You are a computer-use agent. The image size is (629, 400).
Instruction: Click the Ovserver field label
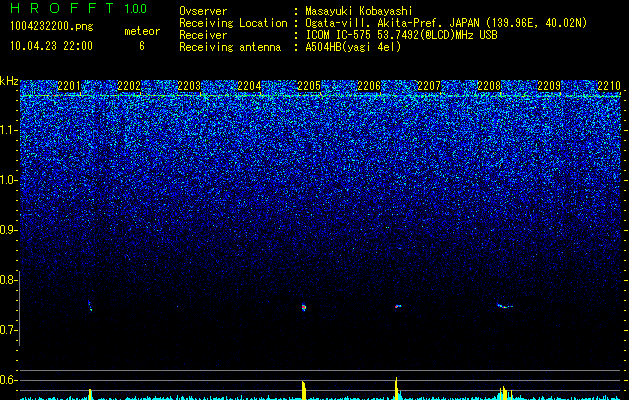click(x=203, y=12)
